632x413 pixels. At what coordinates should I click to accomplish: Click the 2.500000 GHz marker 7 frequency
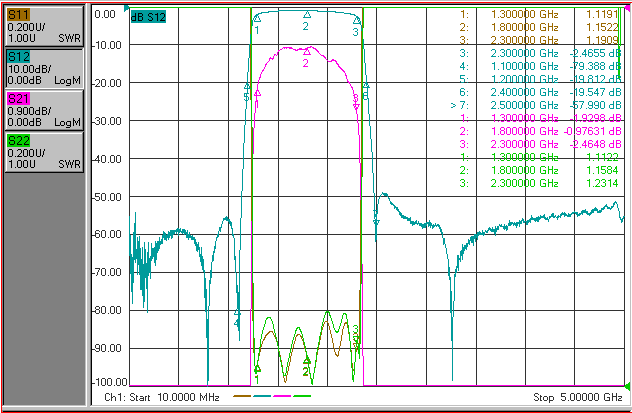(524, 106)
